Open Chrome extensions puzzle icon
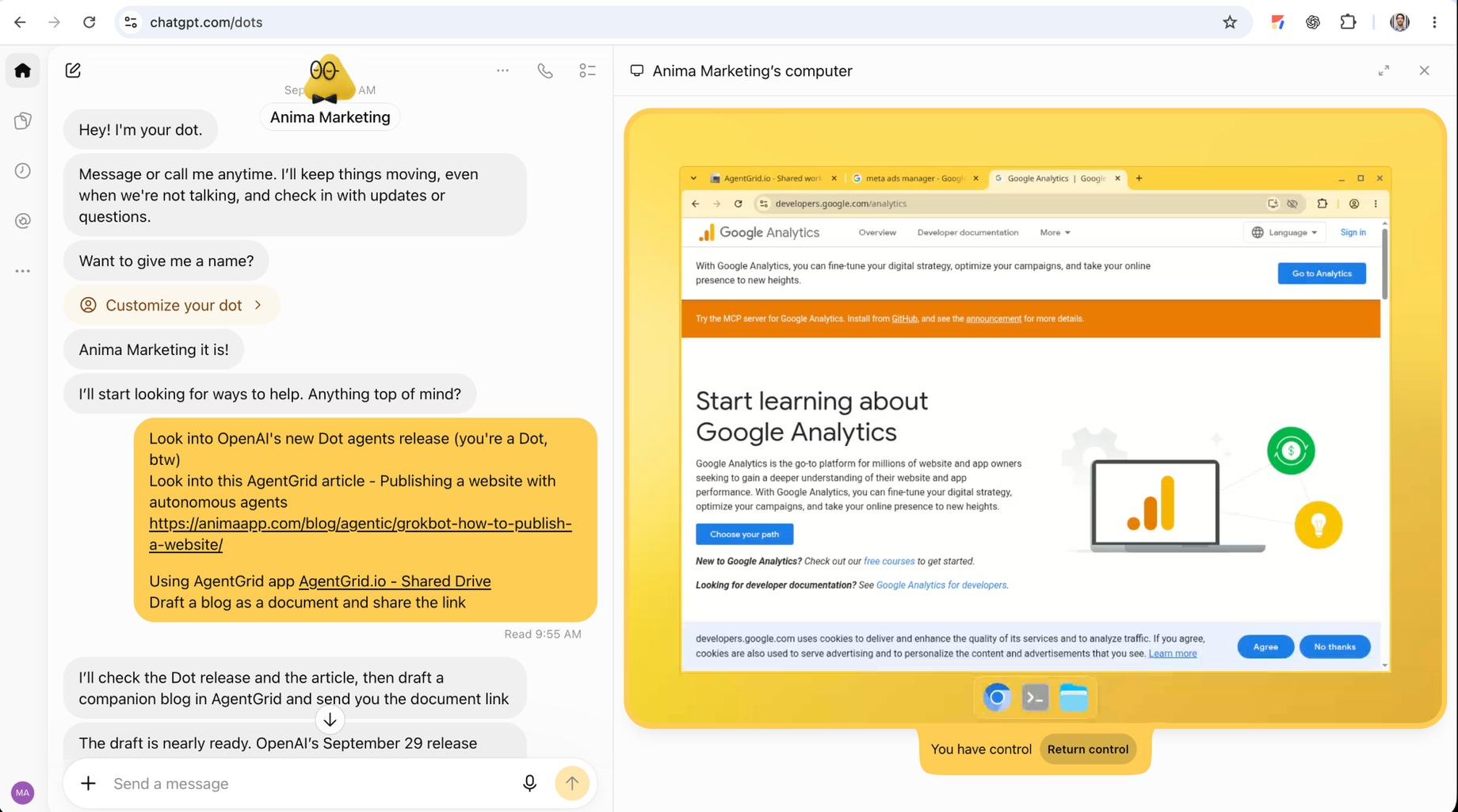The height and width of the screenshot is (812, 1458). point(1348,22)
